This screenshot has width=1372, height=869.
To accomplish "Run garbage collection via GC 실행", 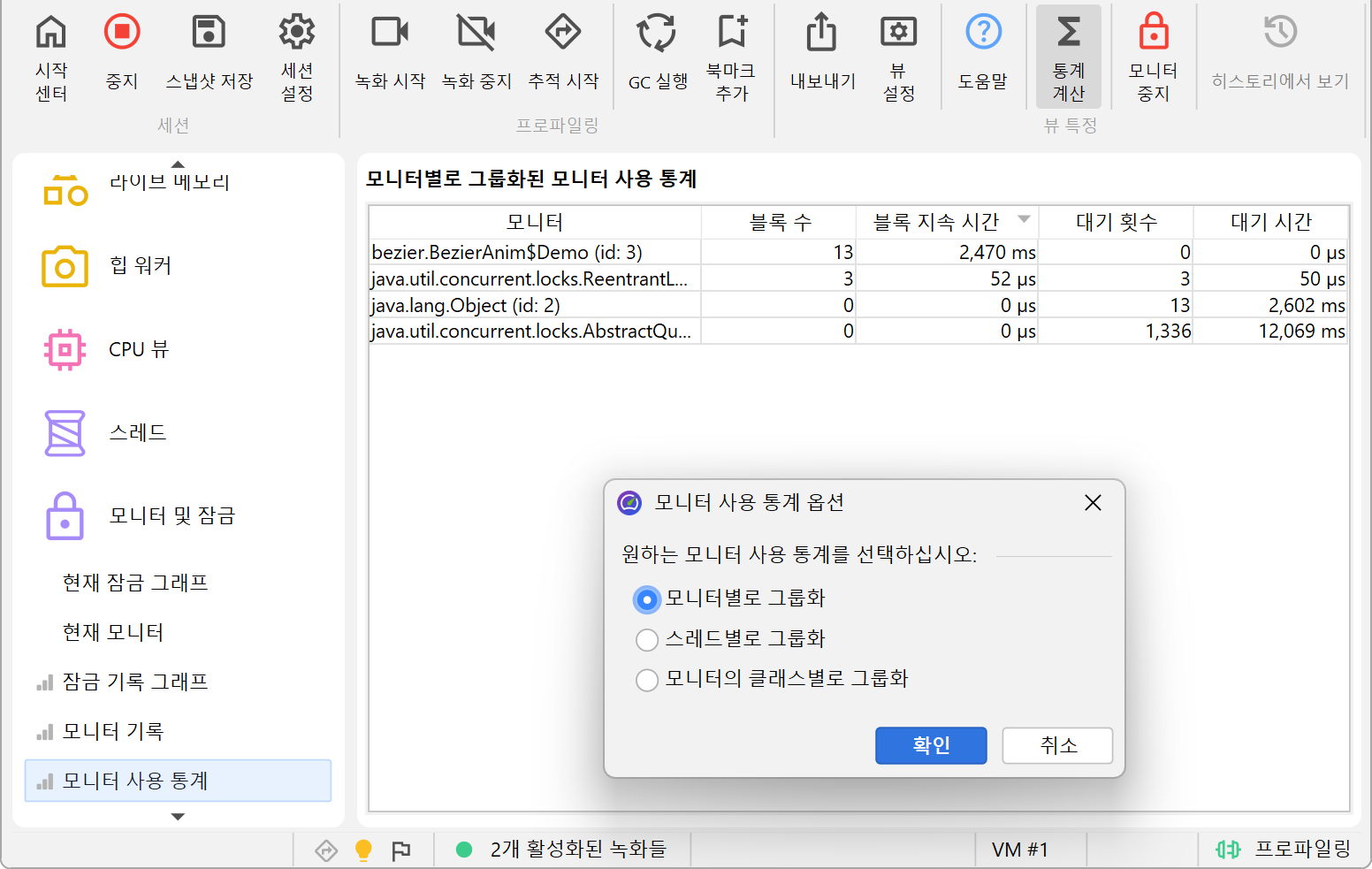I will [x=657, y=33].
